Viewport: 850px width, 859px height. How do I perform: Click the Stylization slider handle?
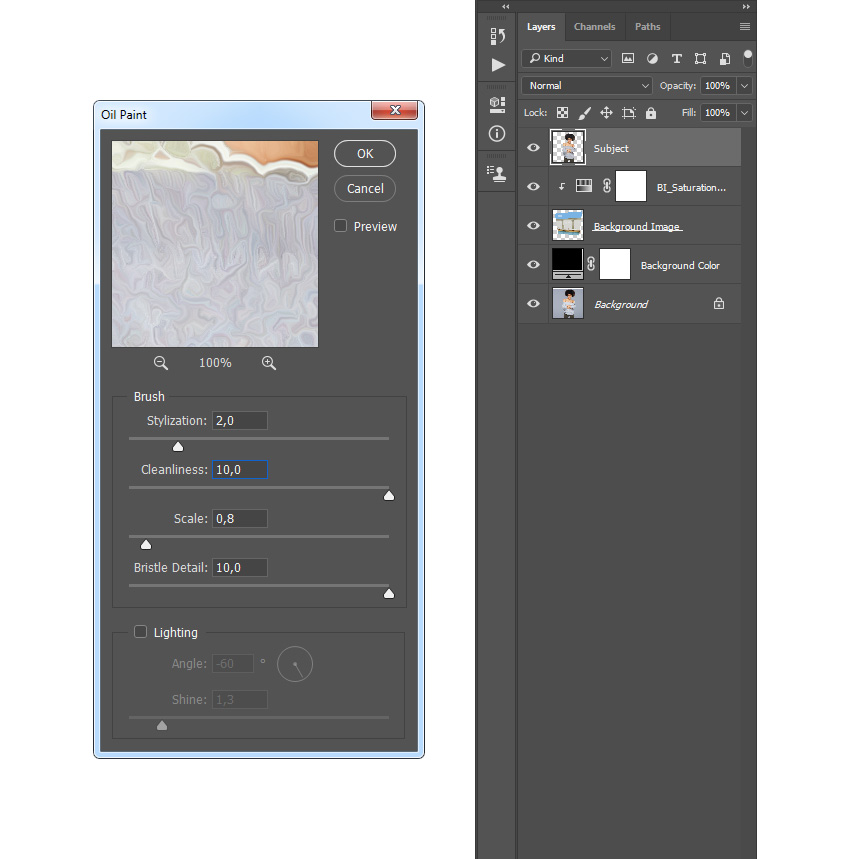(x=178, y=447)
